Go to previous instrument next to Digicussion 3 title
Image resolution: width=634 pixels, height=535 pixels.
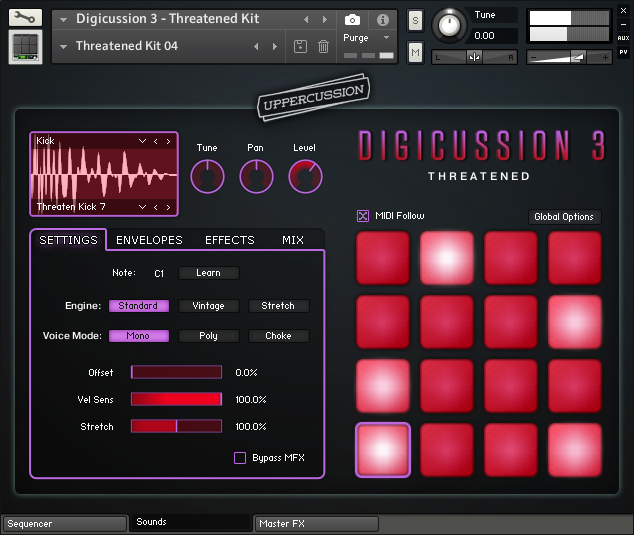306,19
